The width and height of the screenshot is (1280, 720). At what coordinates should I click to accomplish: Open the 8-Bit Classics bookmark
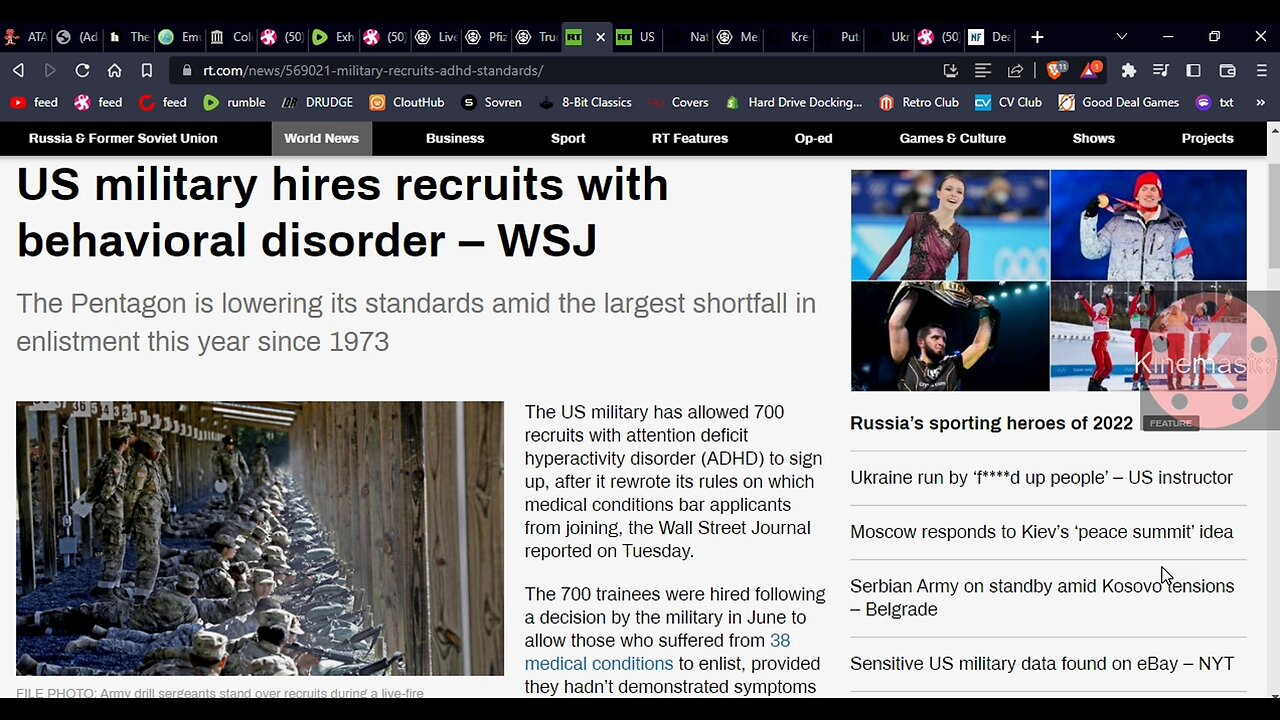point(585,102)
